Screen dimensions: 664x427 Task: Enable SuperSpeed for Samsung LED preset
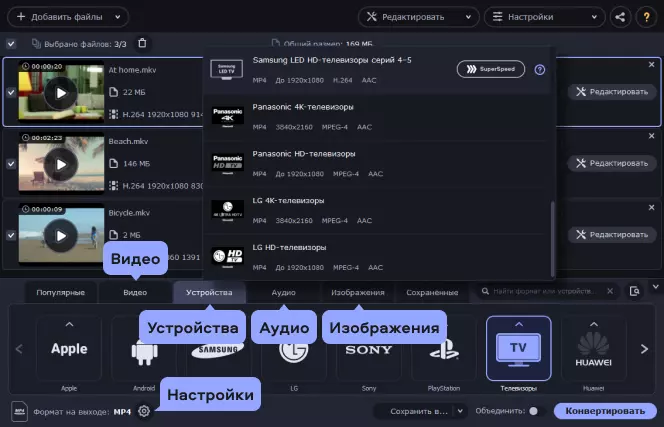tap(490, 69)
